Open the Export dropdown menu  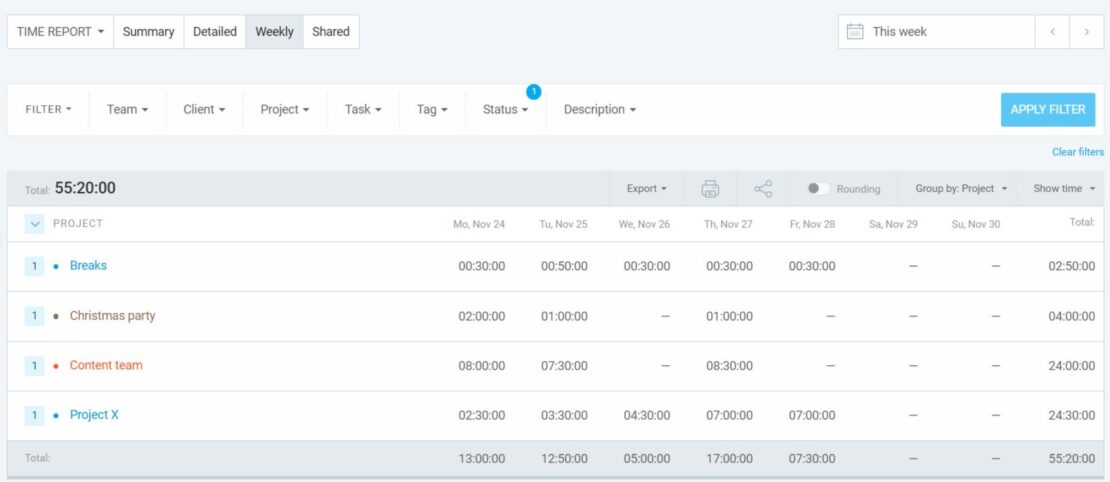[646, 189]
